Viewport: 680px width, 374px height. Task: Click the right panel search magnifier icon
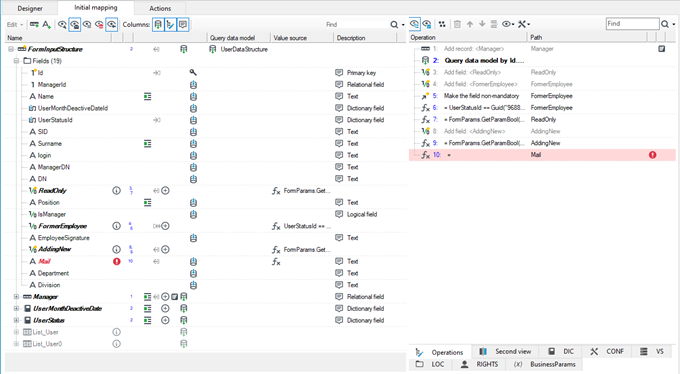point(665,24)
